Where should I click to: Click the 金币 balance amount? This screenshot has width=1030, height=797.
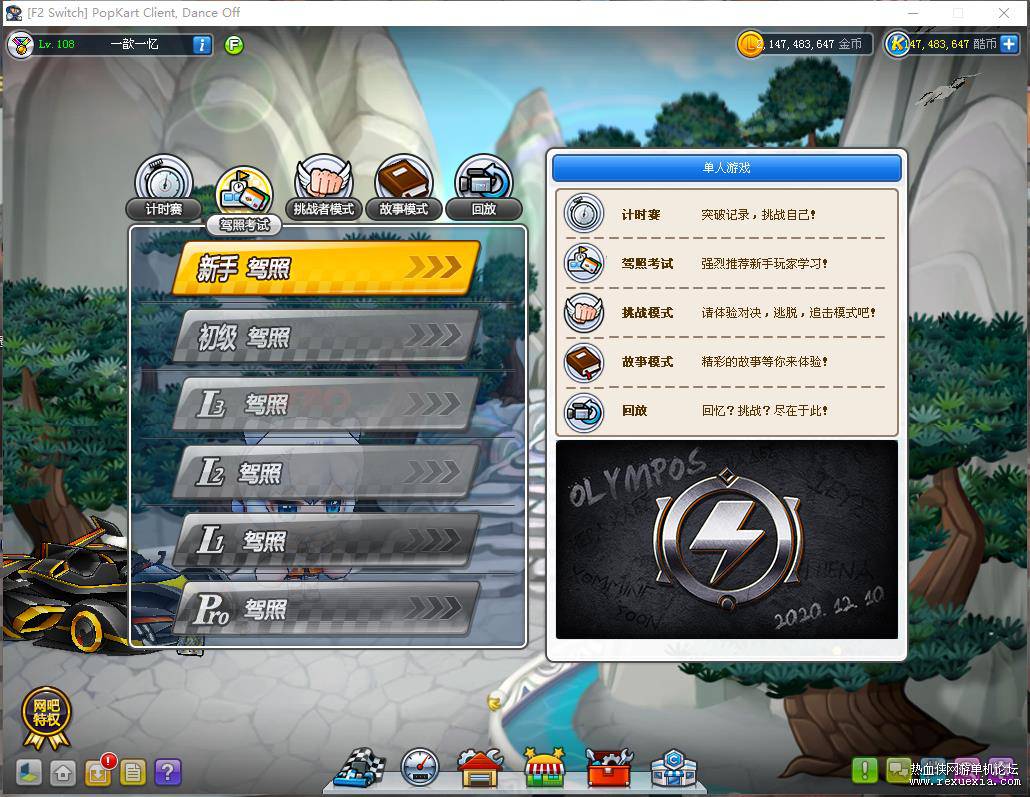793,45
